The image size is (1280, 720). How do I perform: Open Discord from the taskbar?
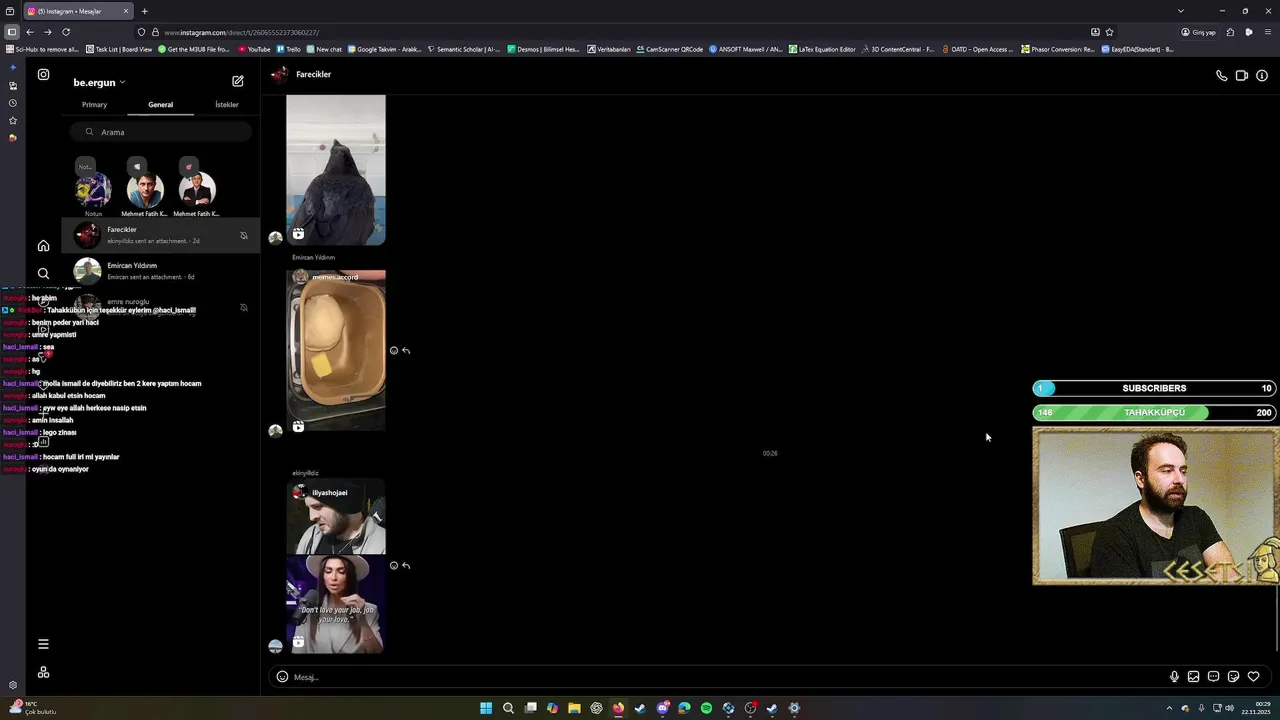pyautogui.click(x=662, y=708)
